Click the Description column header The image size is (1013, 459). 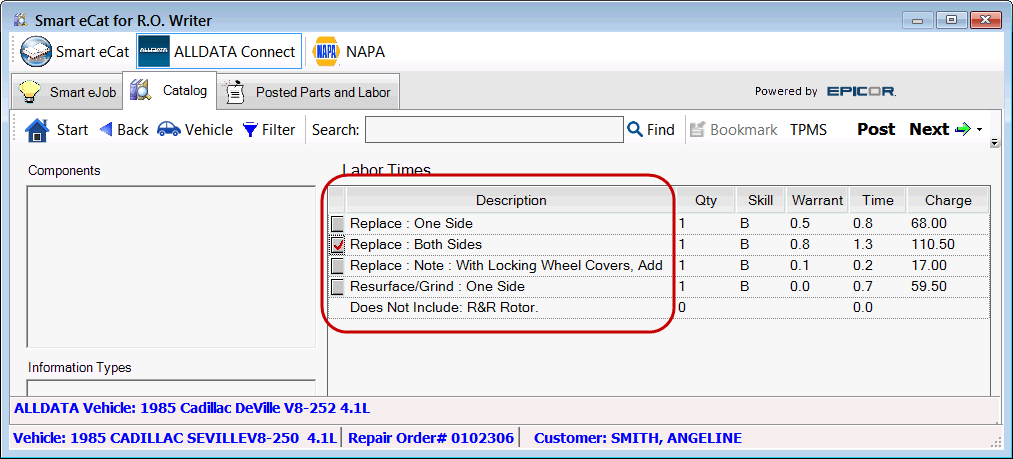pos(510,200)
